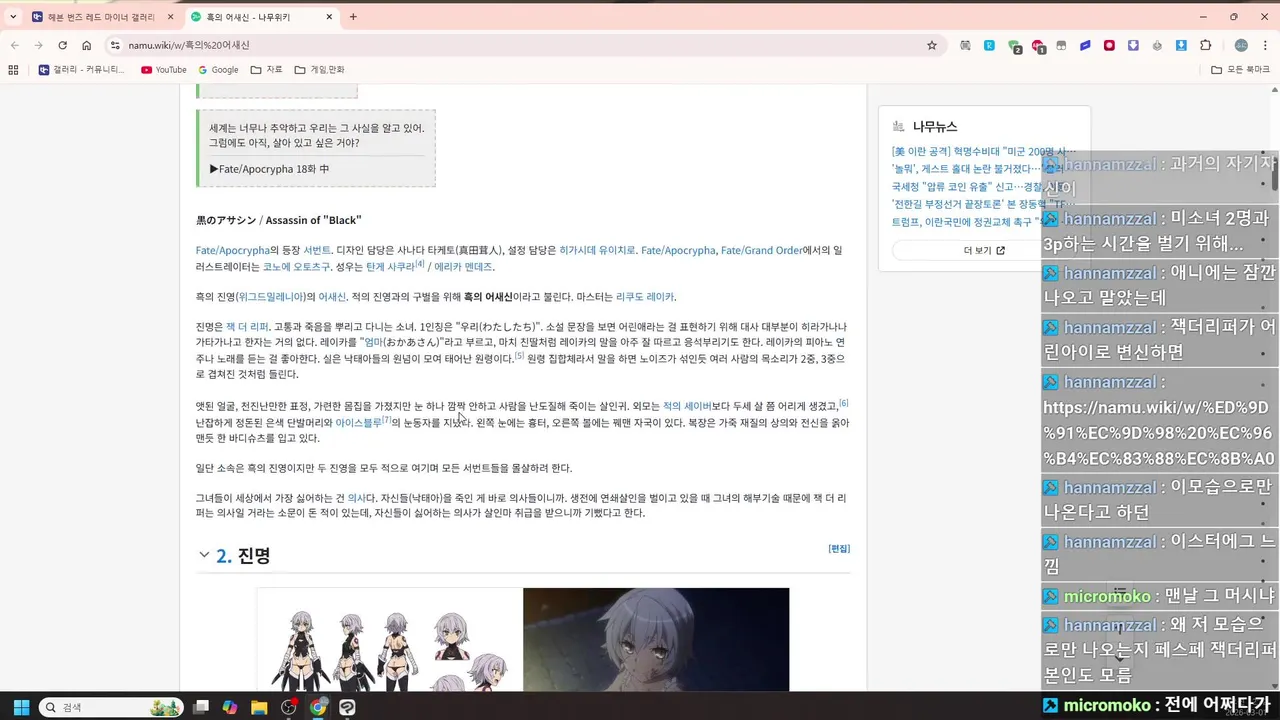Collapse the 2. 진명 section chevron
This screenshot has height=720, width=1280.
click(204, 555)
